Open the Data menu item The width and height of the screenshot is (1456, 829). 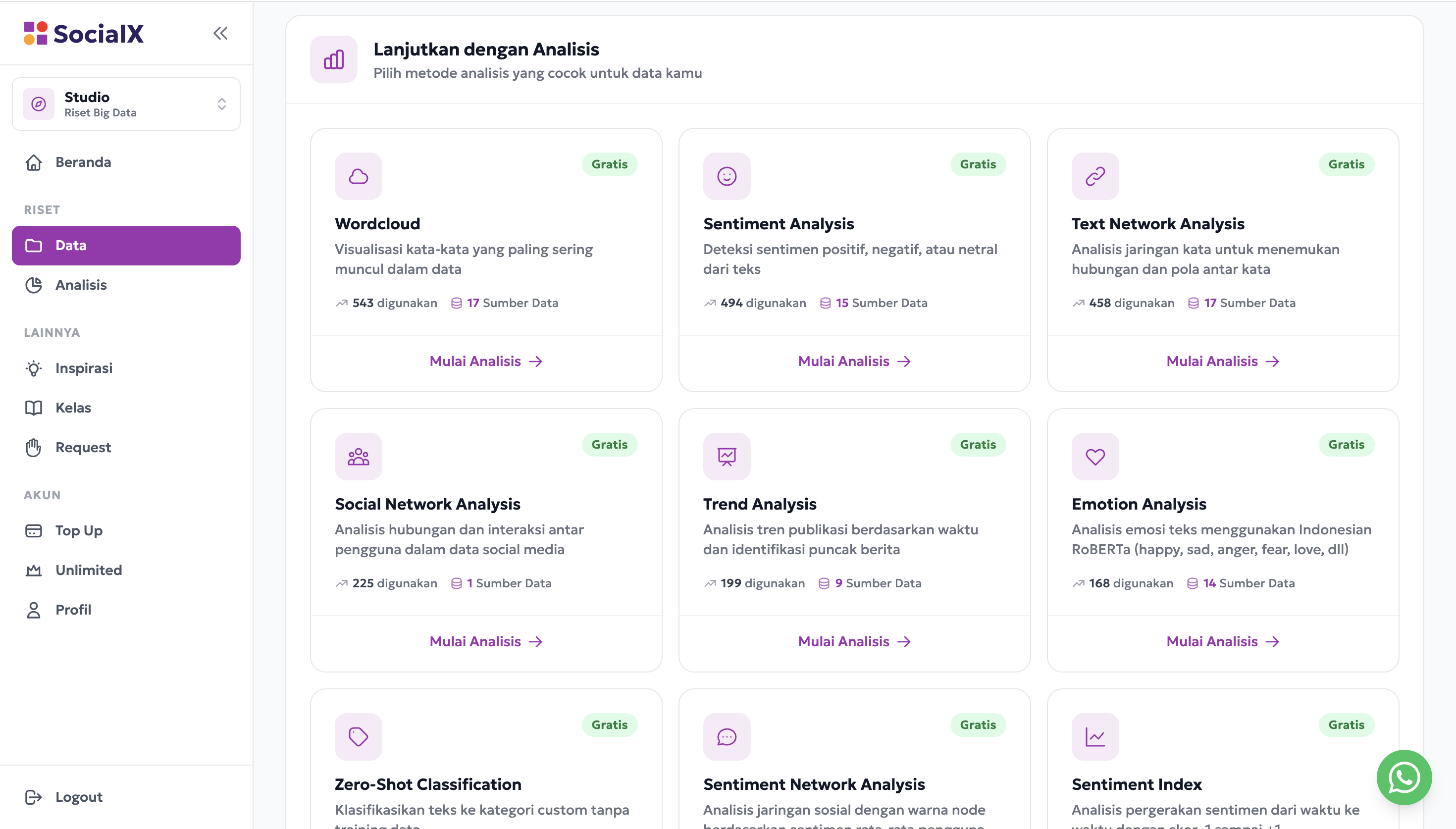point(126,246)
